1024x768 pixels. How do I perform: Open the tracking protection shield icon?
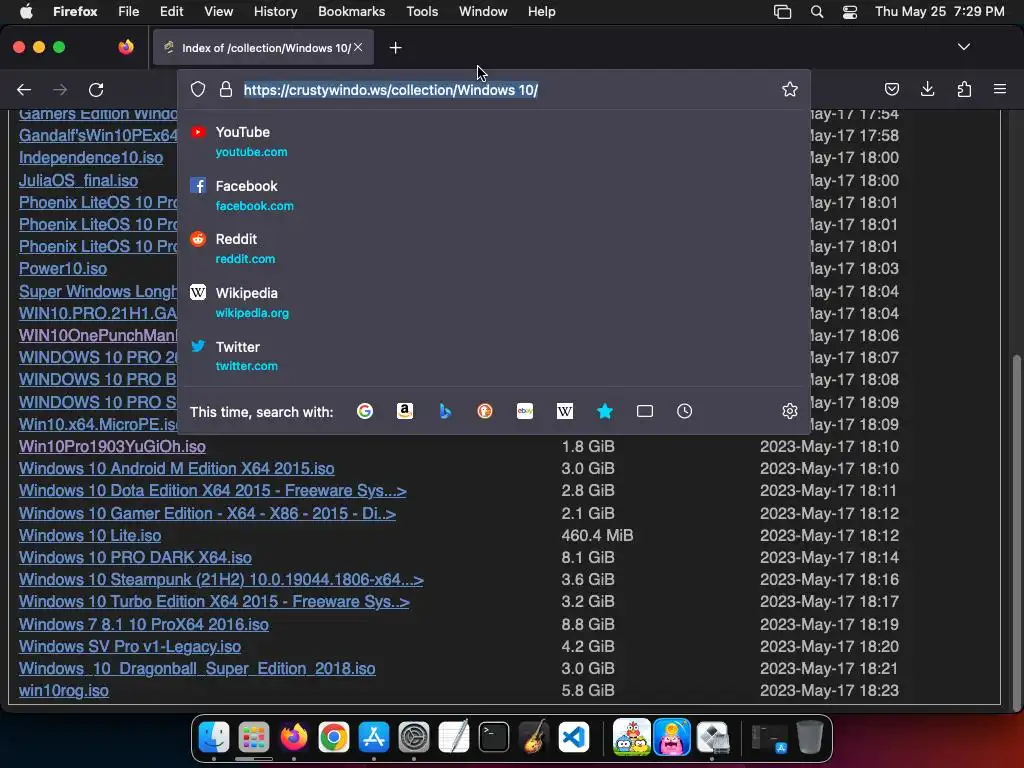tap(198, 89)
